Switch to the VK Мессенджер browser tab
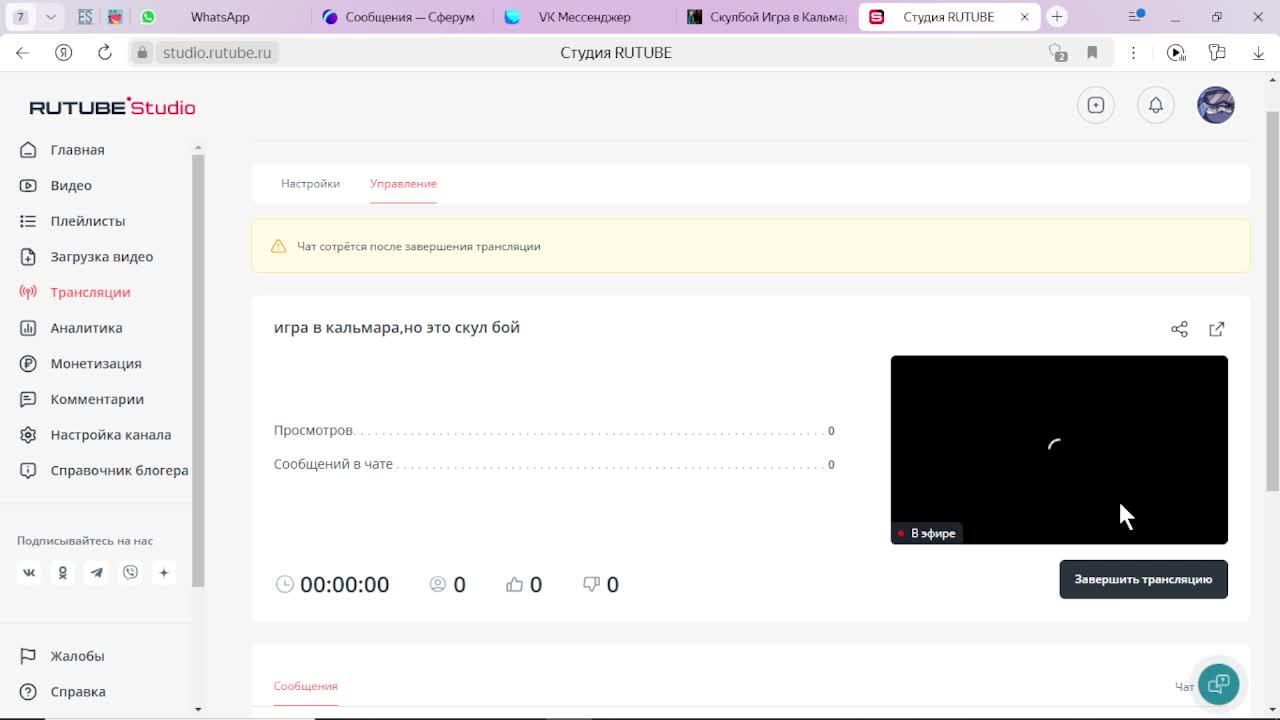This screenshot has width=1280, height=720. [x=585, y=17]
